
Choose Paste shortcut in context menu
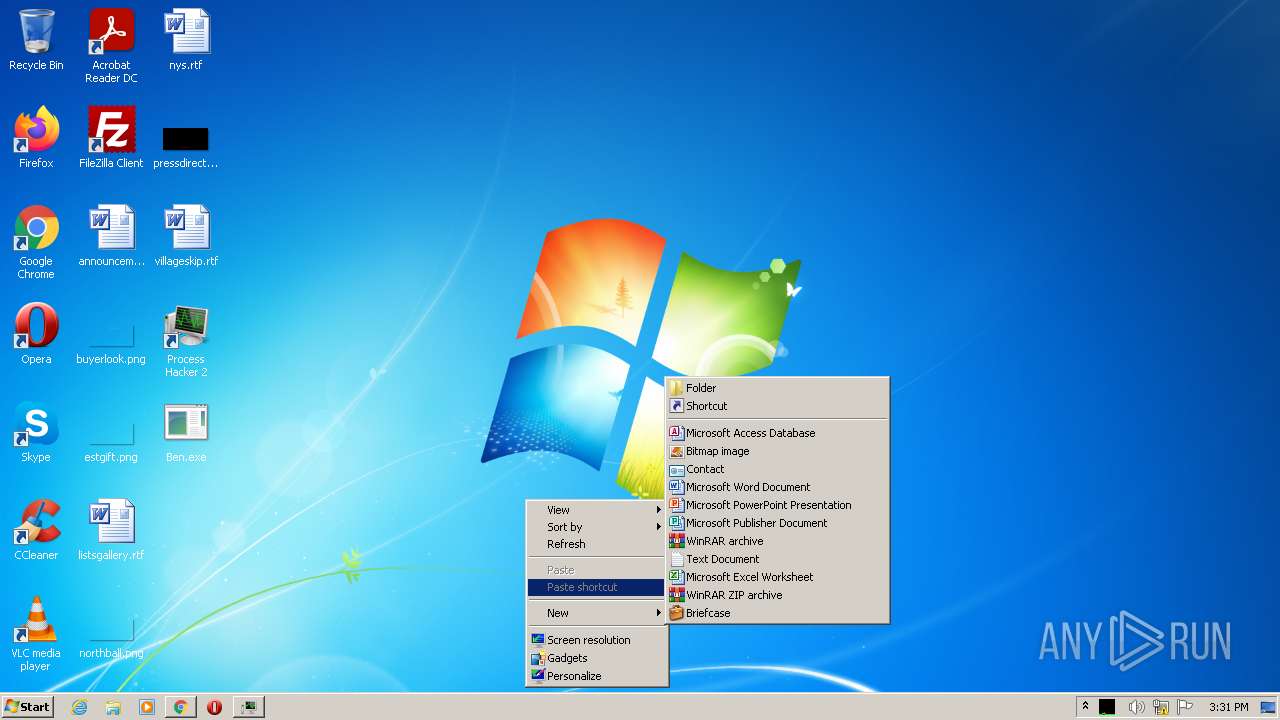click(596, 587)
